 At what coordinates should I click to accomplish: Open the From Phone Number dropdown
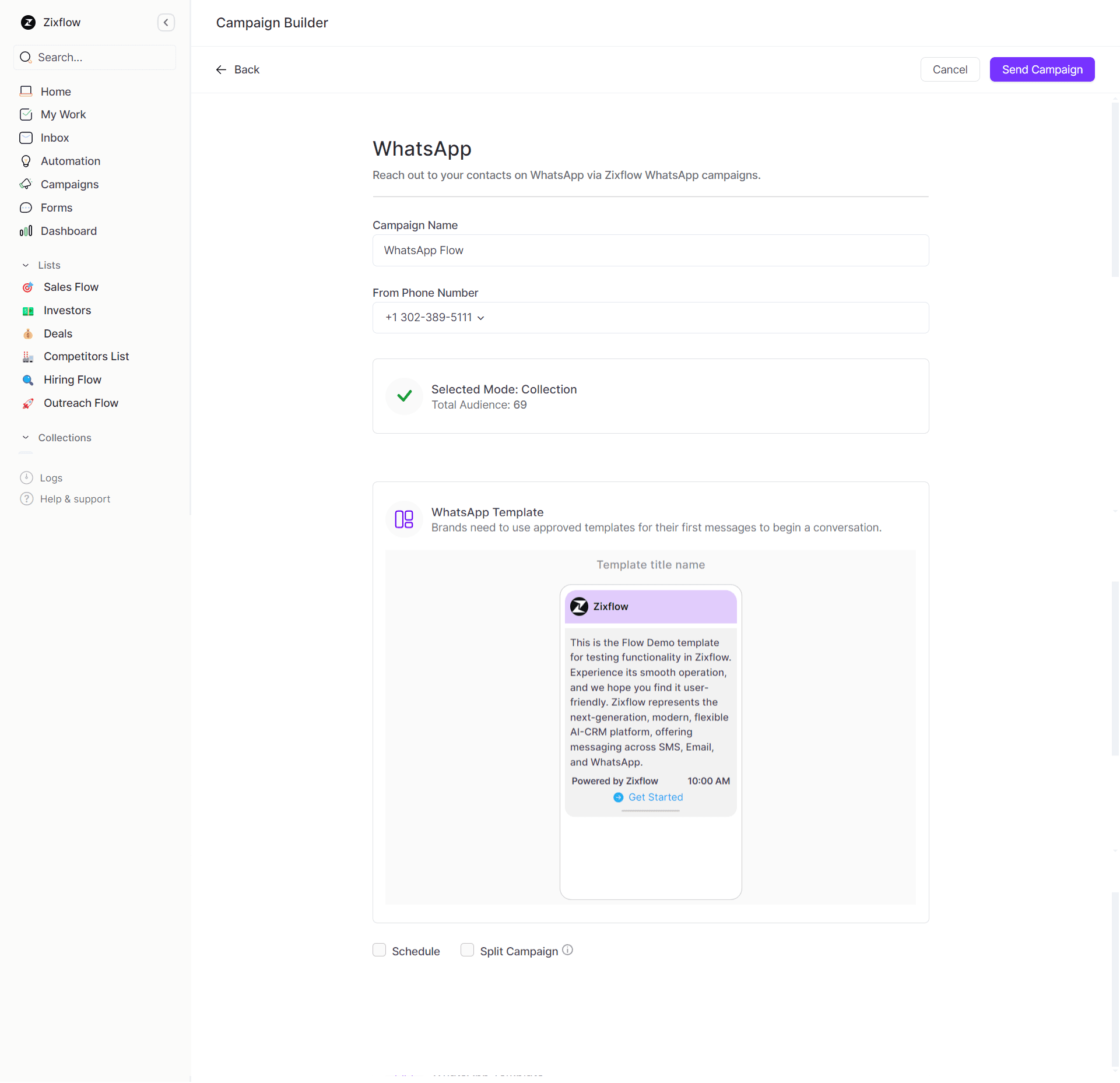coord(436,318)
